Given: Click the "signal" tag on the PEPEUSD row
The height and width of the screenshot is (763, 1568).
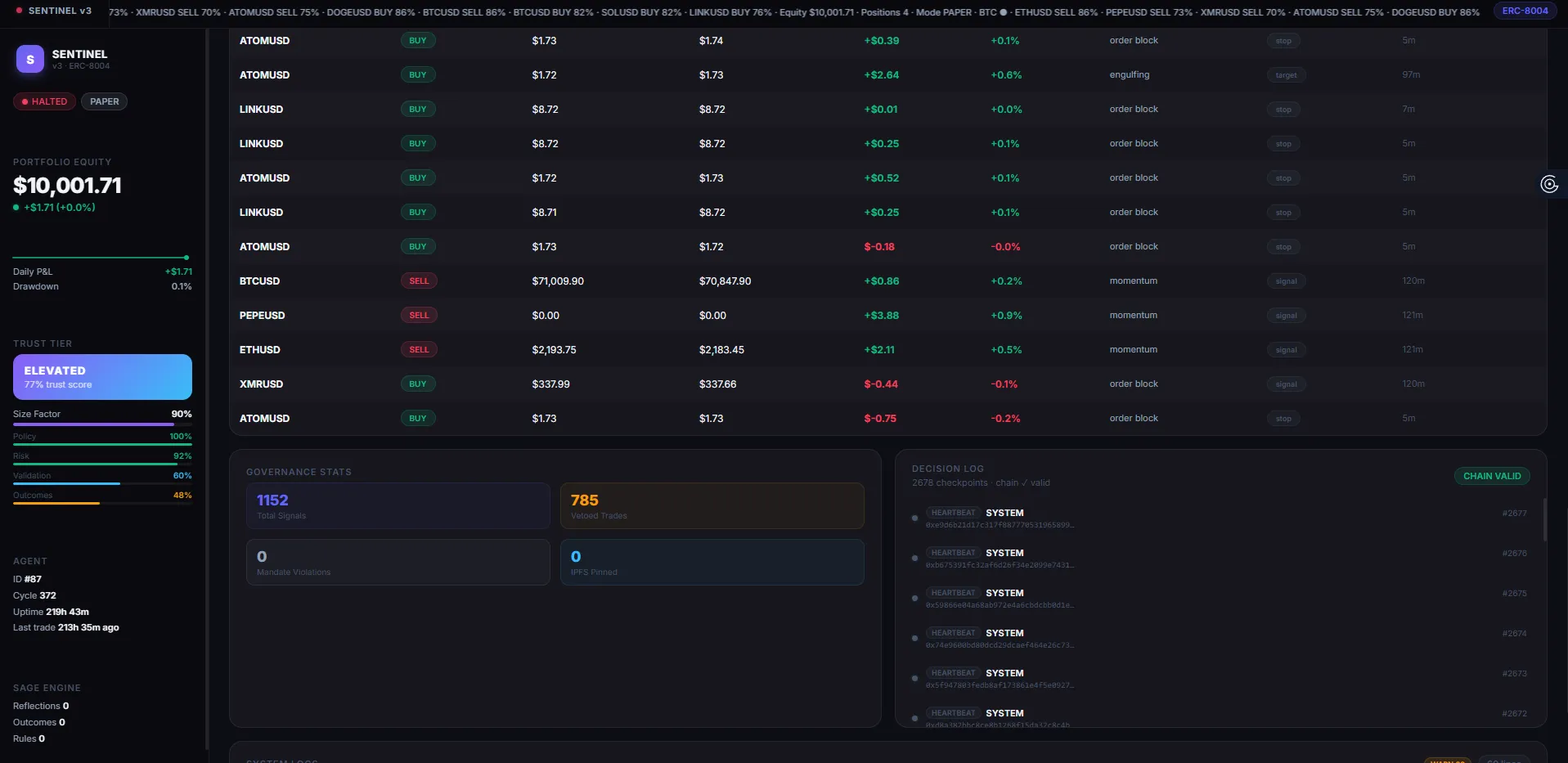Looking at the screenshot, I should pyautogui.click(x=1285, y=316).
